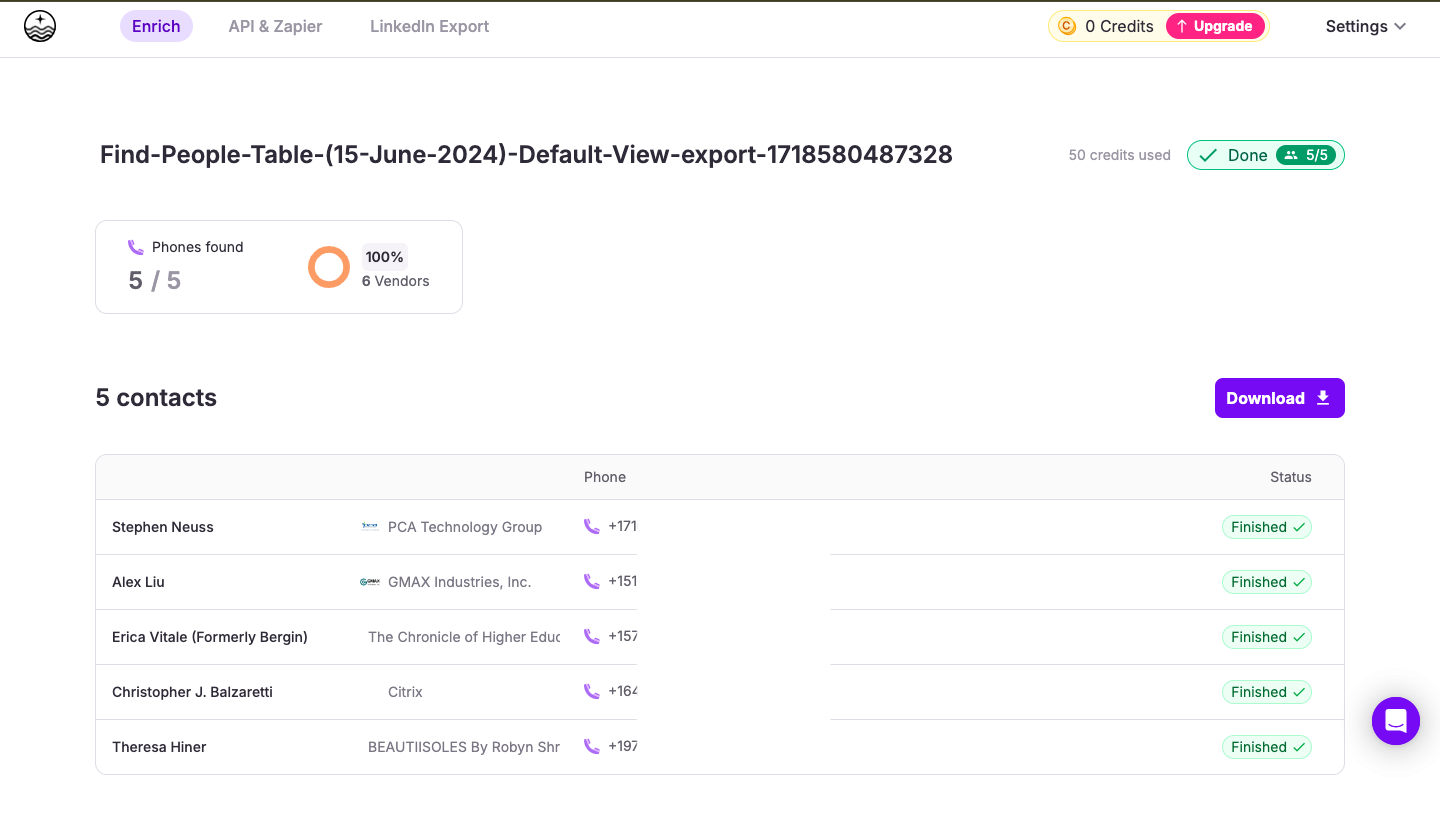Click the phone icon beside Stephen Neuss's number
Image resolution: width=1440 pixels, height=814 pixels.
click(x=592, y=527)
